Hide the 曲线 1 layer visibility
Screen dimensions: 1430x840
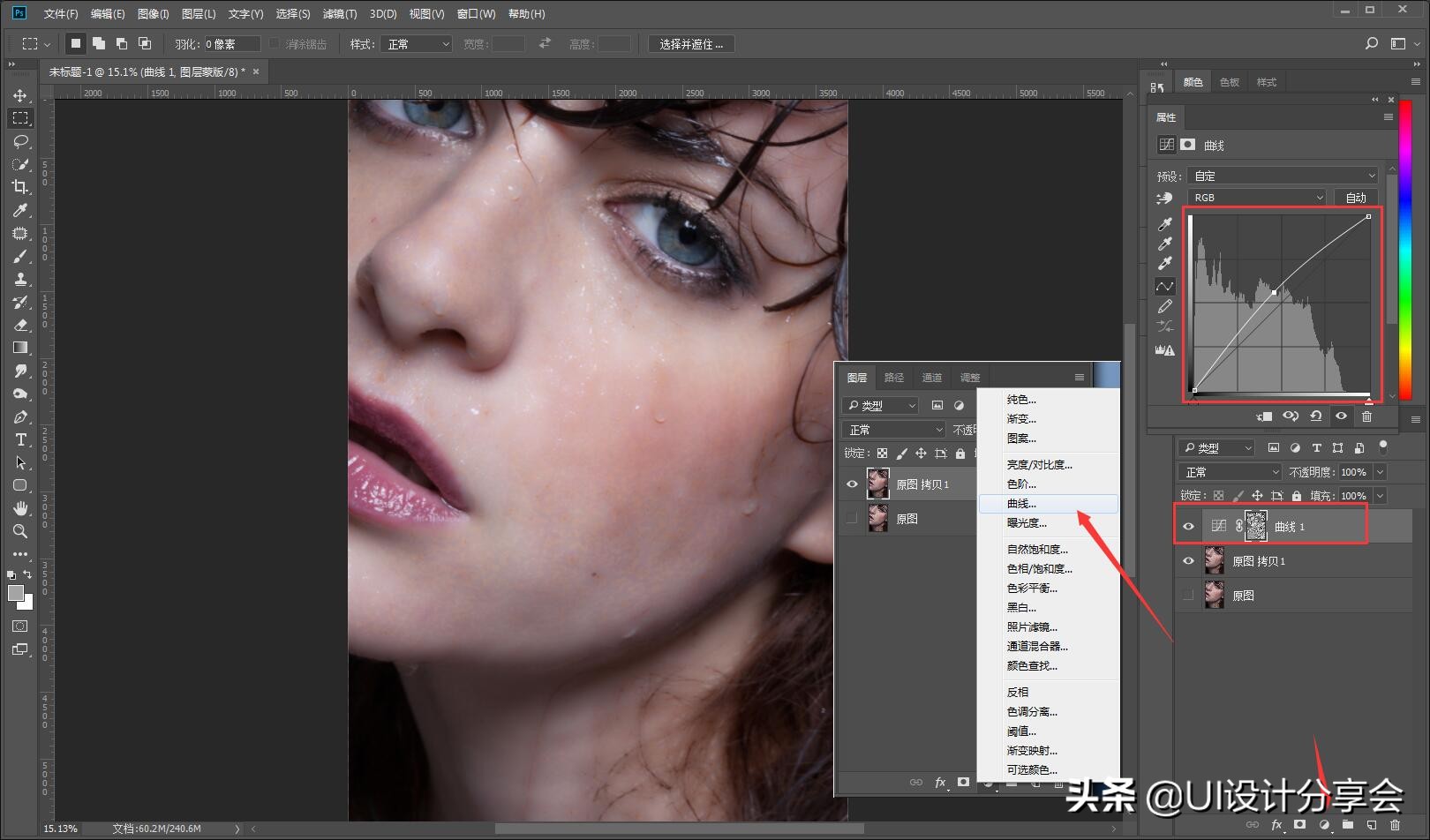coord(1188,527)
